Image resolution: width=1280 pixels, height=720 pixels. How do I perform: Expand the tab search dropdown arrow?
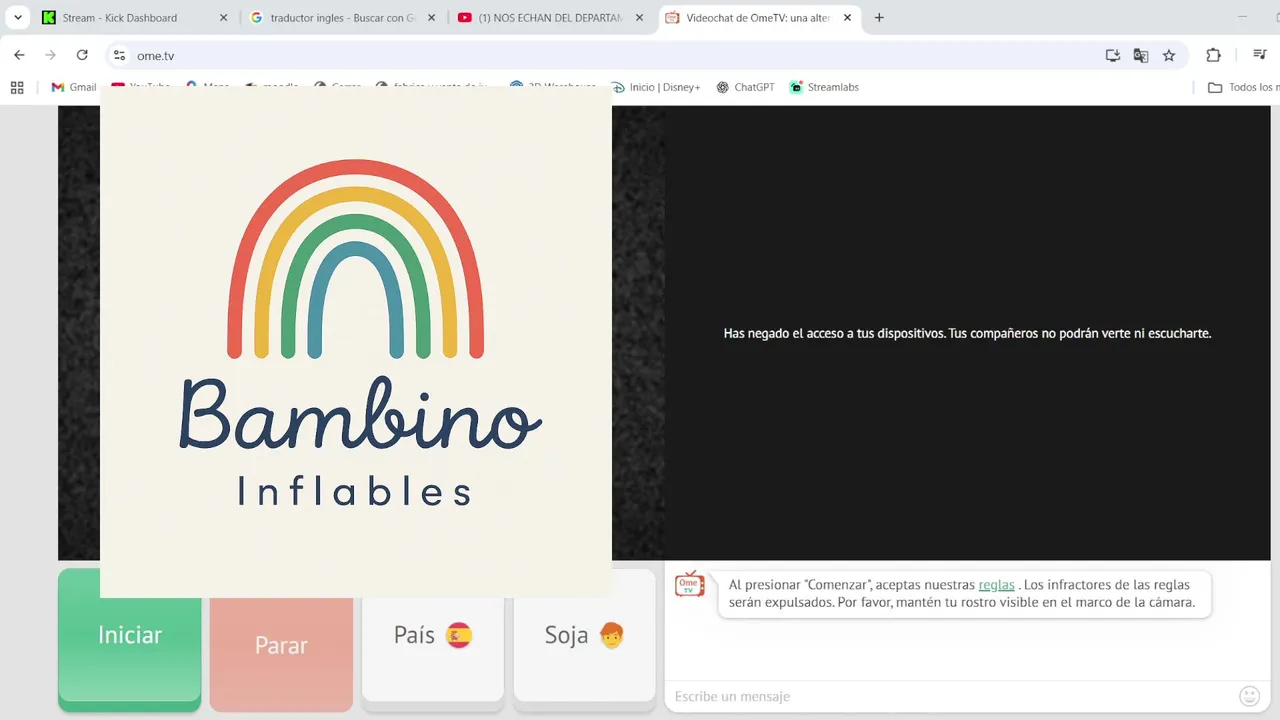(x=18, y=17)
